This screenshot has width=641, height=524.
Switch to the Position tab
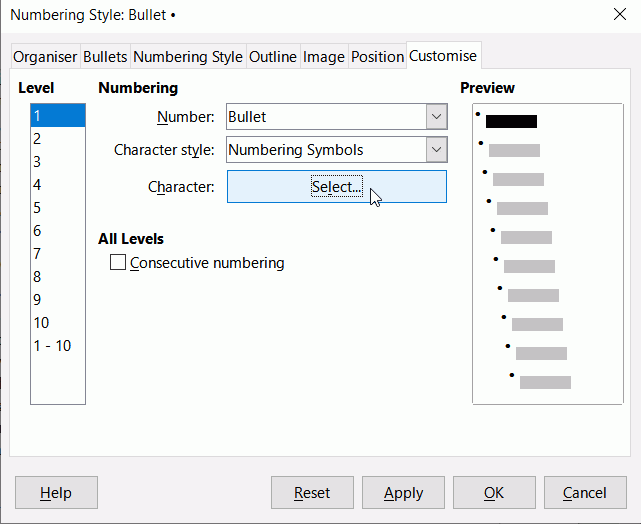click(x=377, y=56)
